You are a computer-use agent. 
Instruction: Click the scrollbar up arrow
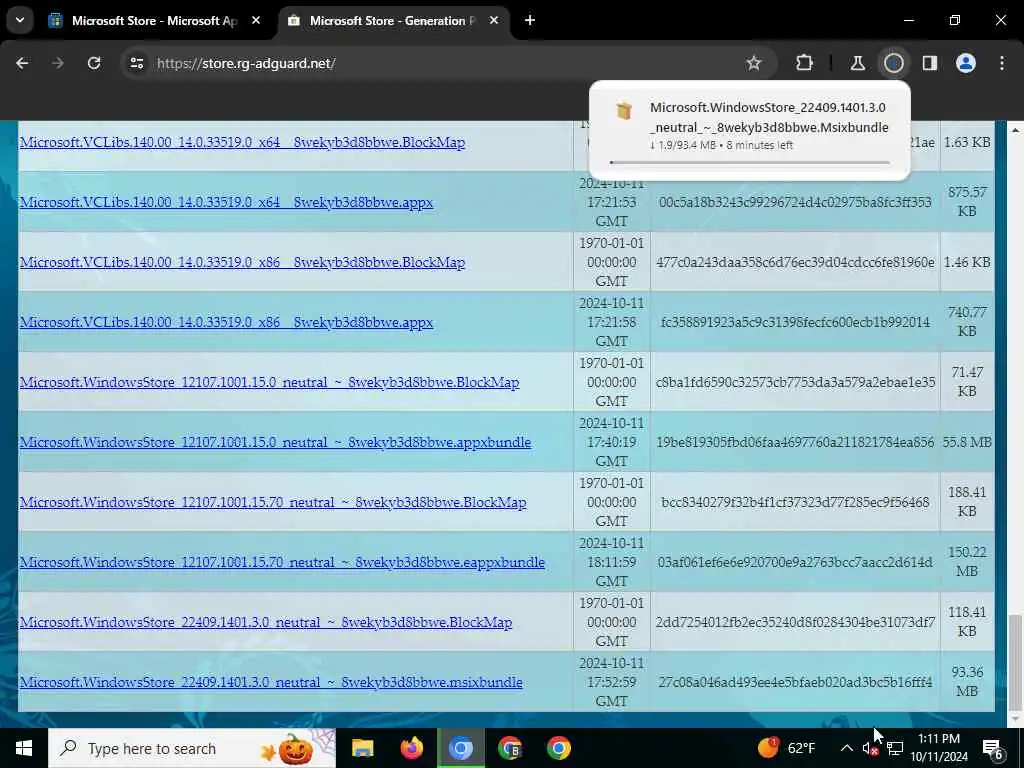tap(1015, 130)
